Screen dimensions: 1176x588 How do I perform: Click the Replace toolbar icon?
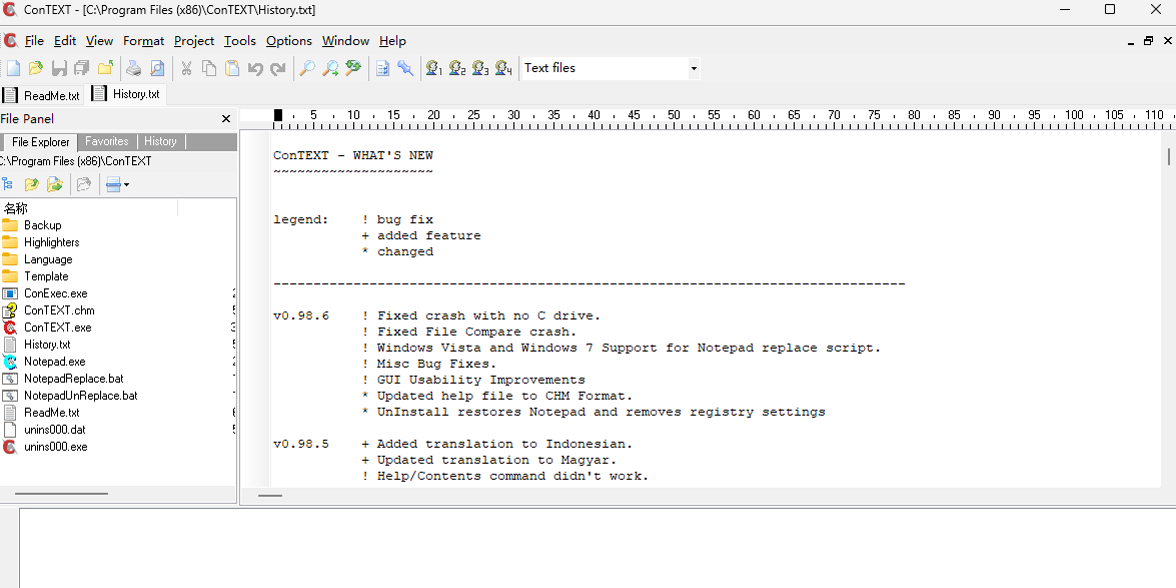pyautogui.click(x=353, y=68)
